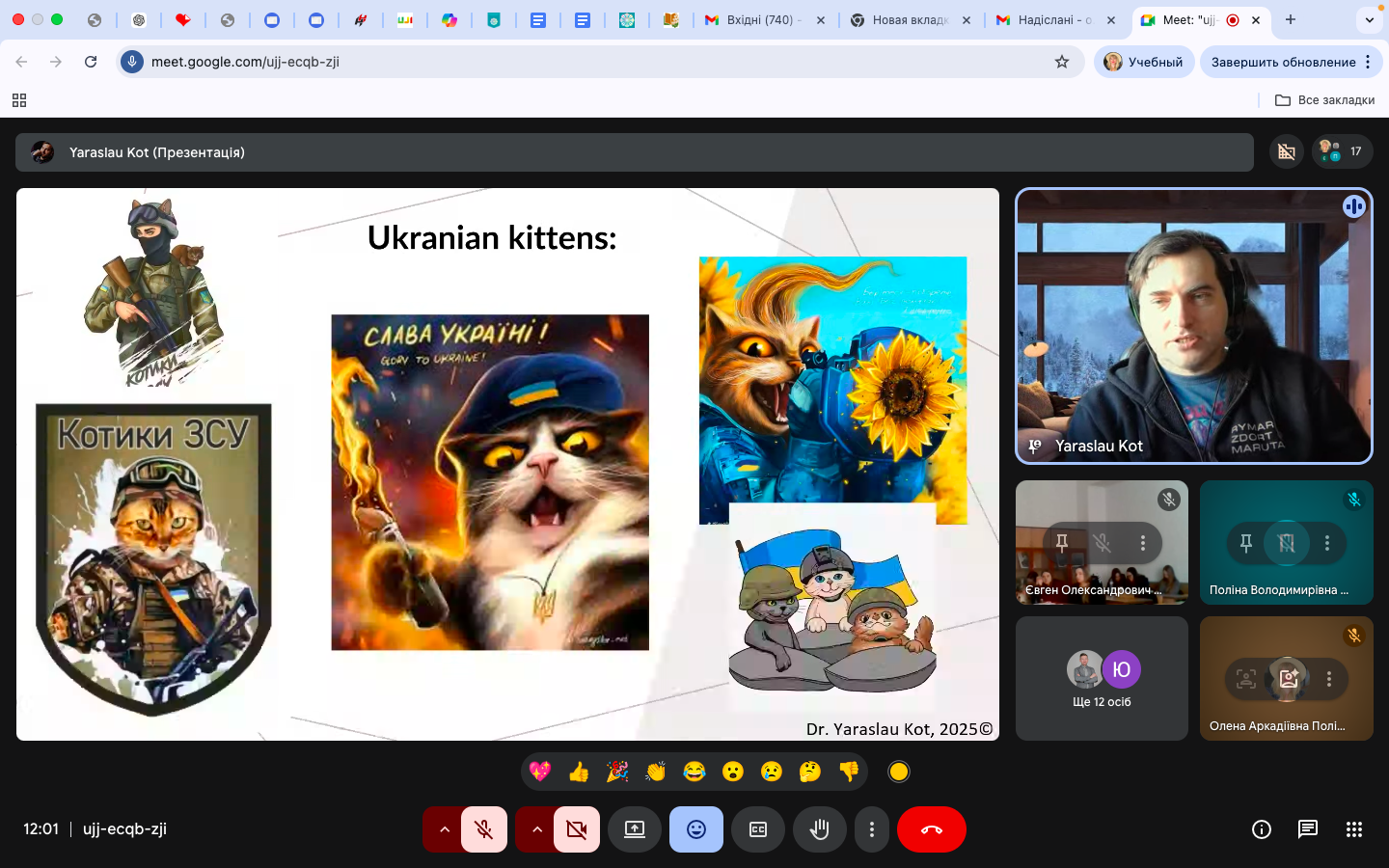This screenshot has width=1389, height=868.
Task: Open the activities grid icon
Action: point(1354,829)
